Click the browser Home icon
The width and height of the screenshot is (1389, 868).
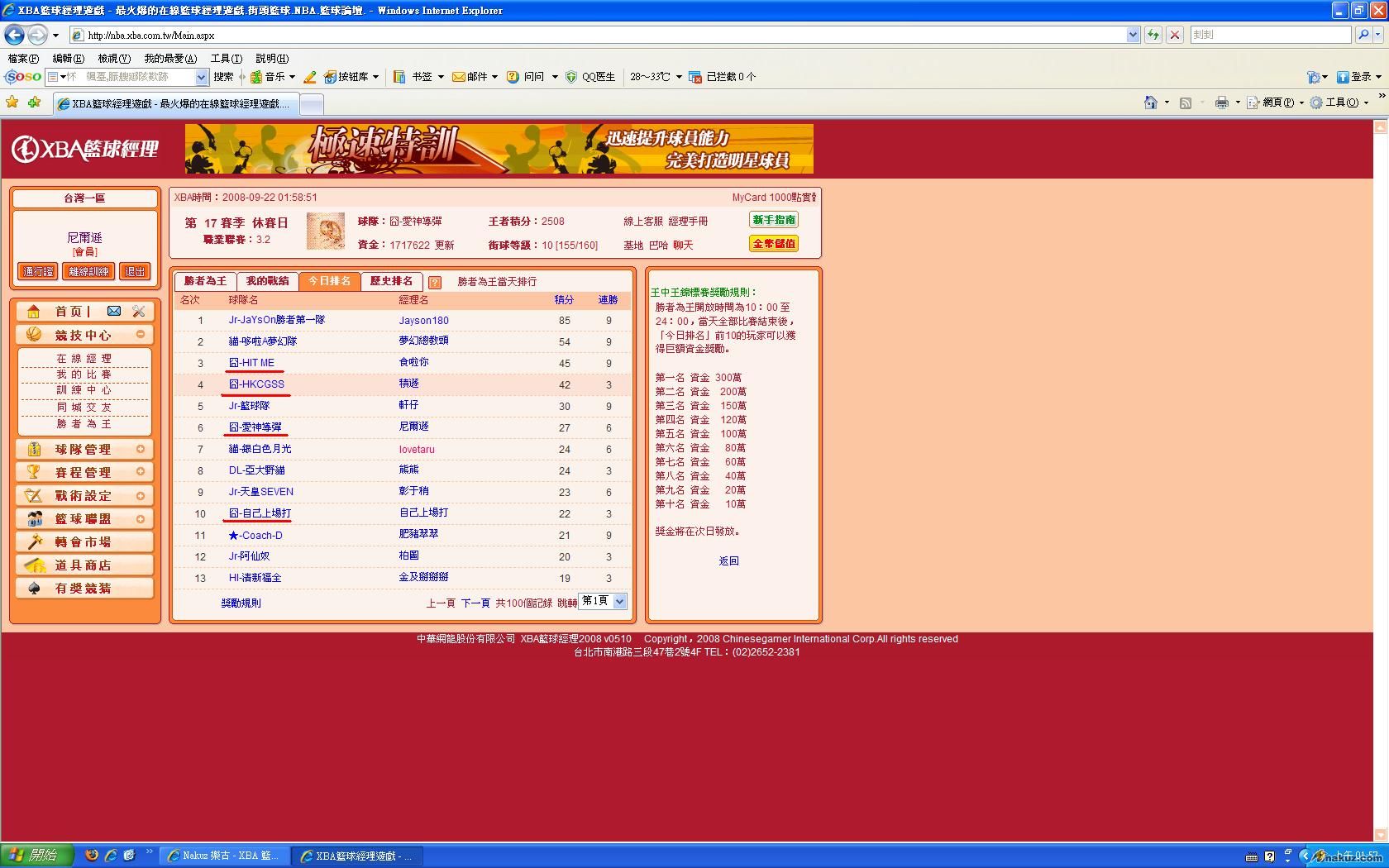(1150, 103)
